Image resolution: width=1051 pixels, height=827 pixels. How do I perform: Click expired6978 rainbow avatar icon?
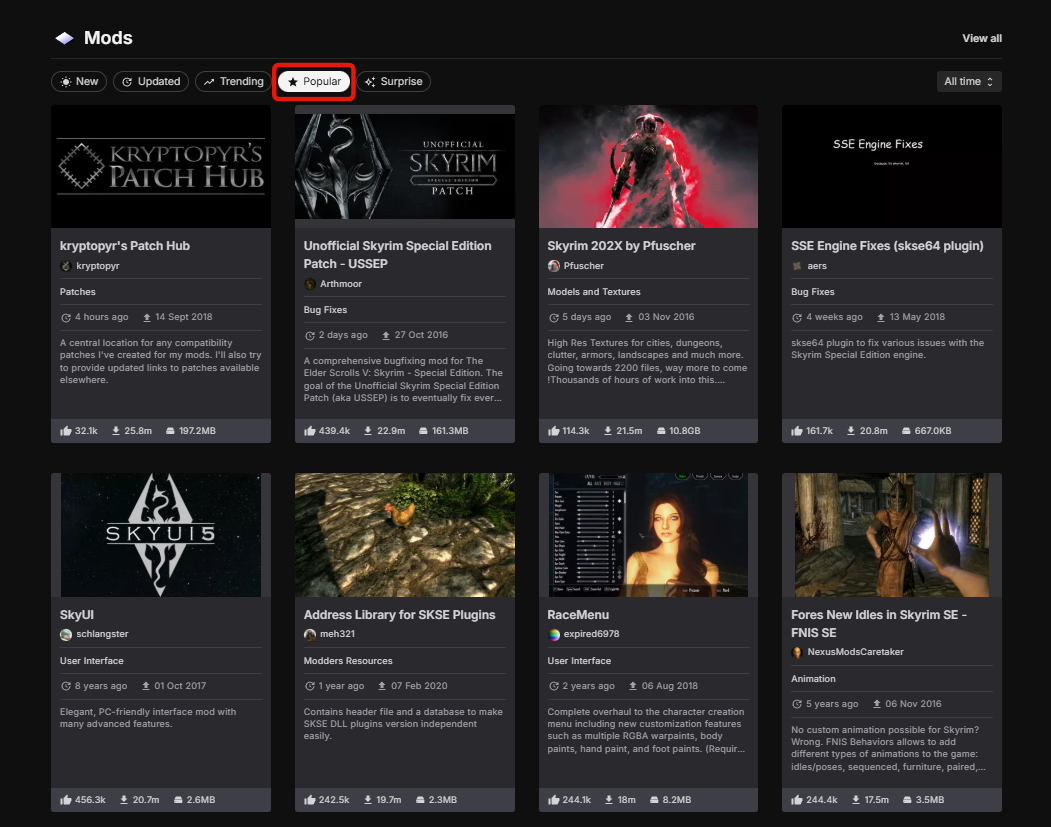(x=554, y=635)
